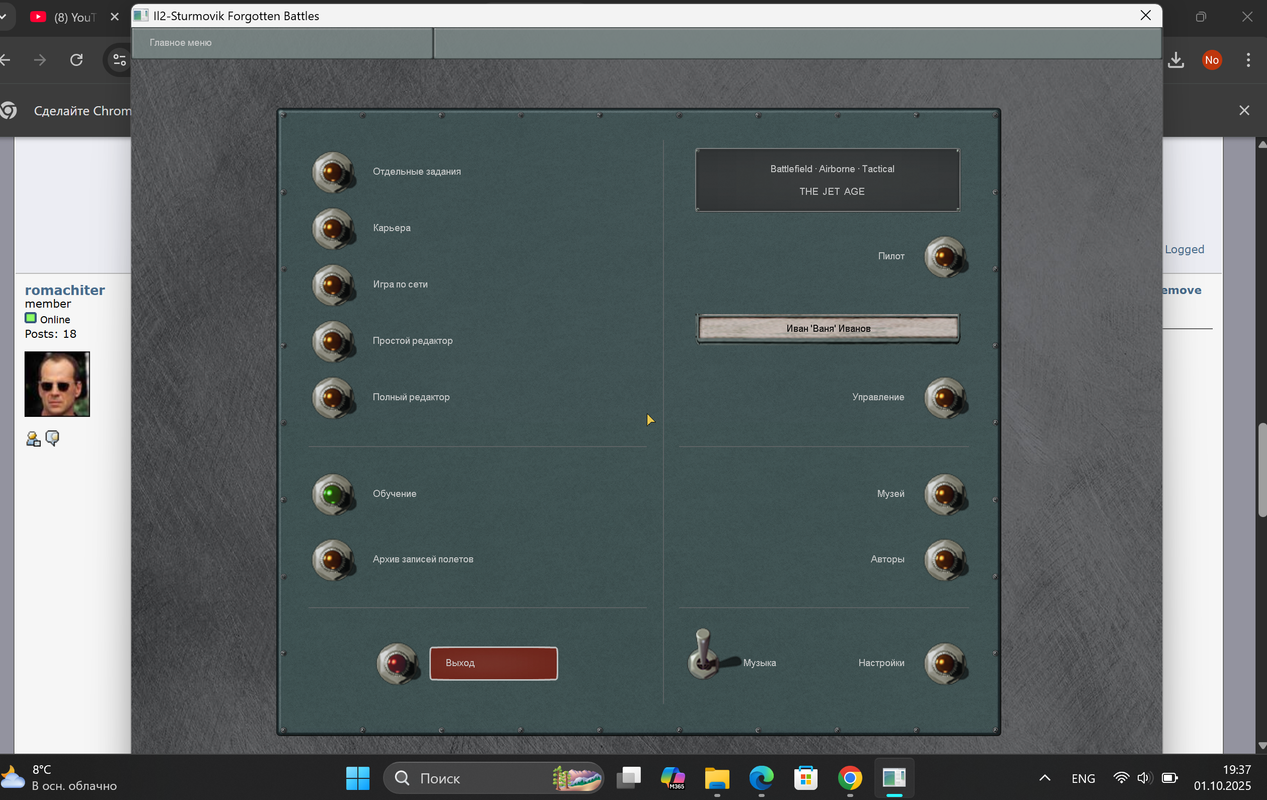The width and height of the screenshot is (1267, 800).
Task: Click romachiter avatar image in browser
Action: [57, 384]
